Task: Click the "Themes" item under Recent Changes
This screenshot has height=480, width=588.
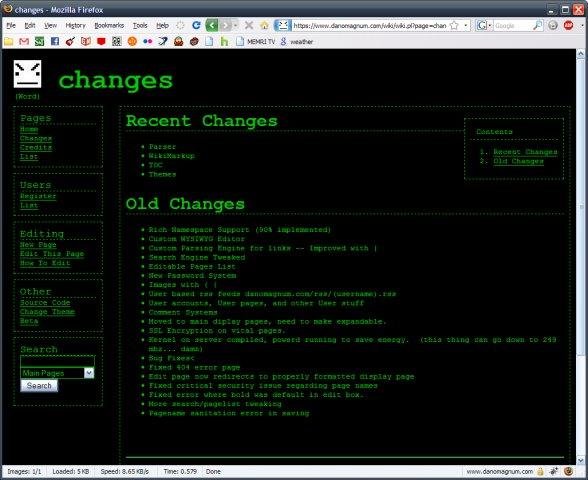Action: (162, 174)
